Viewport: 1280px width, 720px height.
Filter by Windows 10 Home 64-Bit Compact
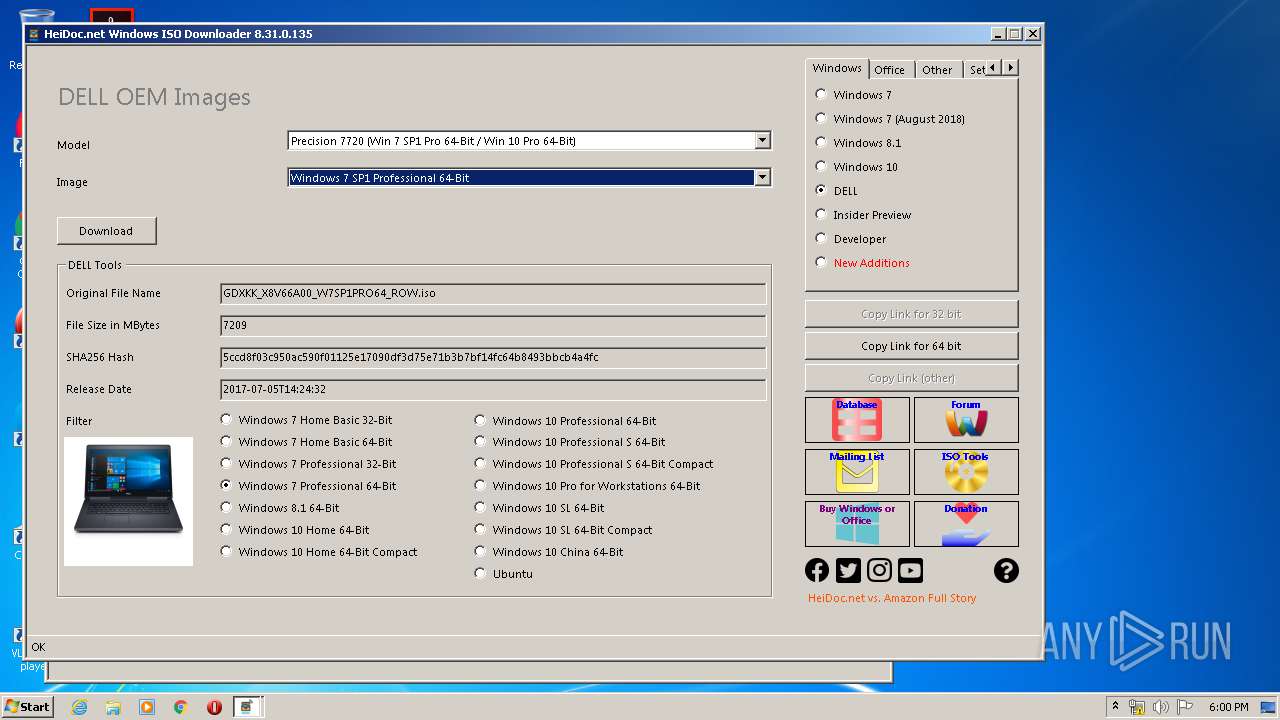click(226, 551)
